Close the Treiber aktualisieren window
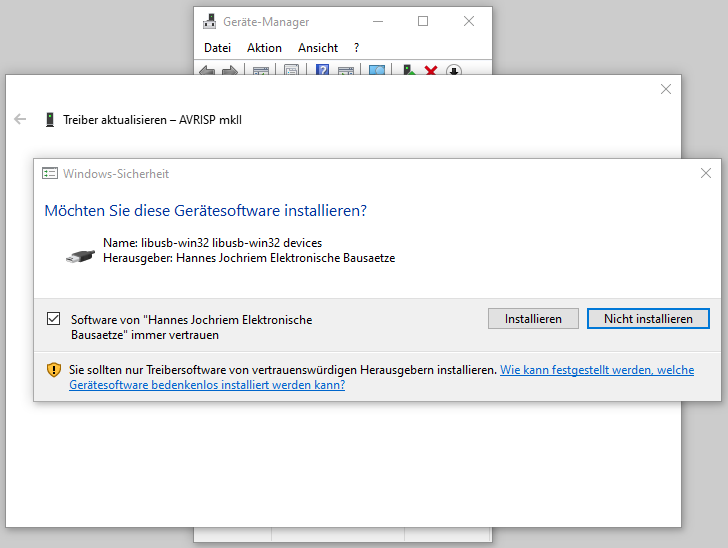The height and width of the screenshot is (548, 728). click(x=666, y=89)
